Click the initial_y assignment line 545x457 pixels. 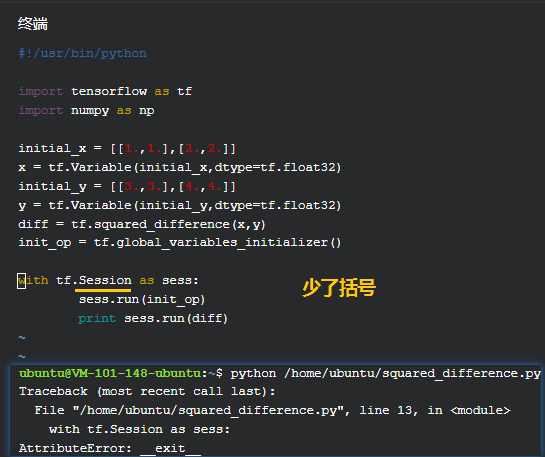click(127, 187)
